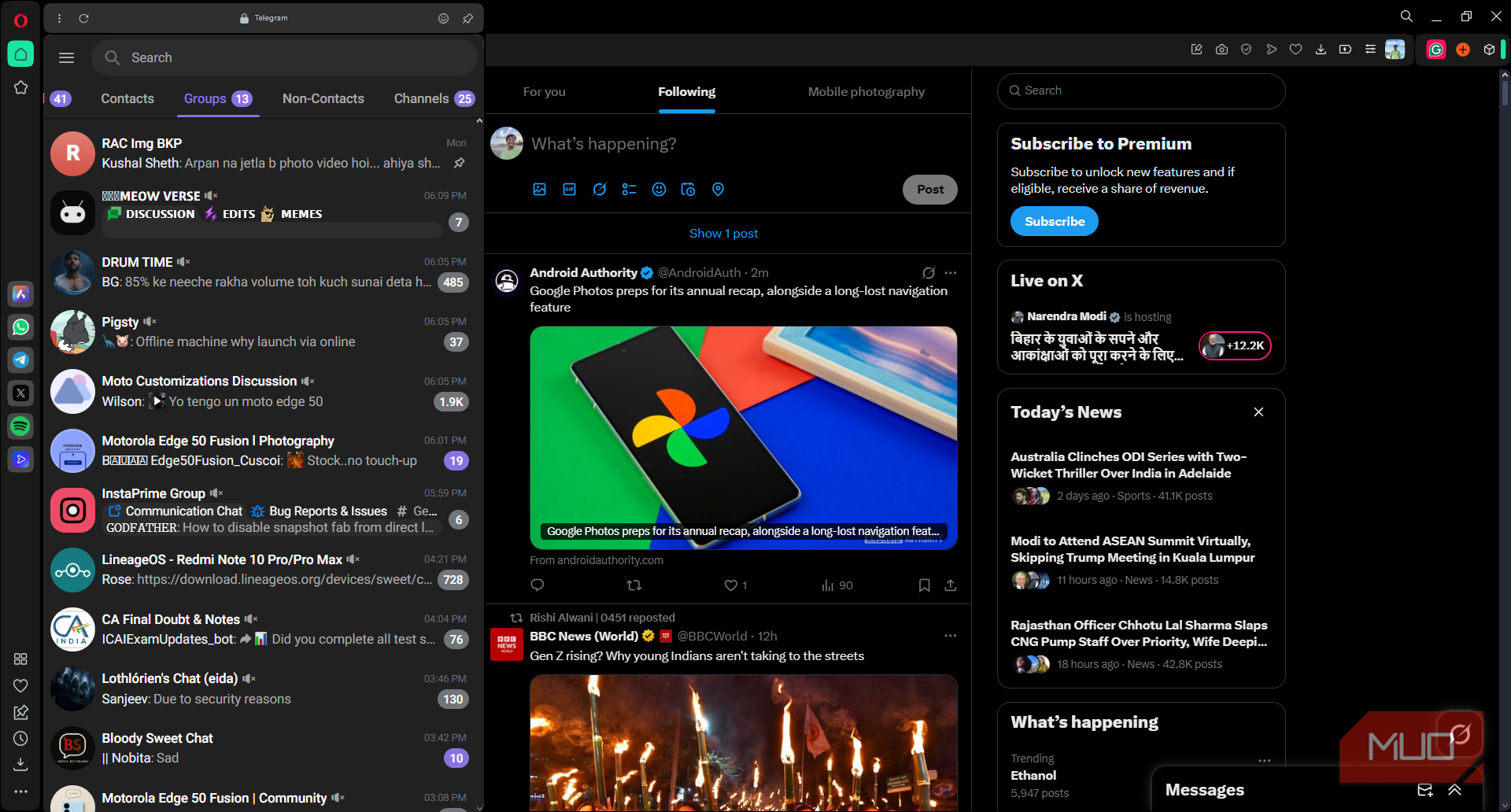
Task: Bookmark the Android Authority post
Action: coord(925,585)
